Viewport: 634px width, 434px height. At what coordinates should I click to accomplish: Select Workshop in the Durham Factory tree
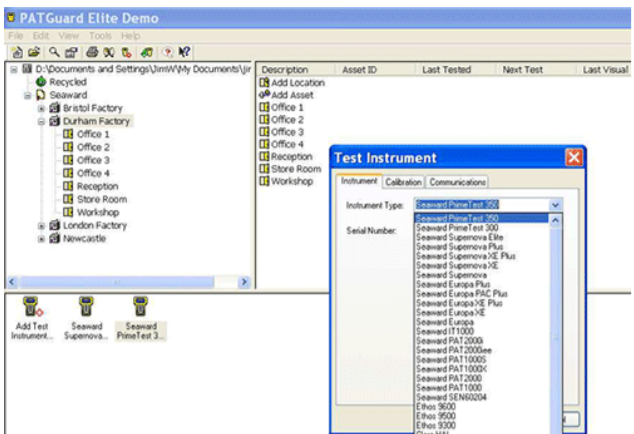tap(97, 212)
